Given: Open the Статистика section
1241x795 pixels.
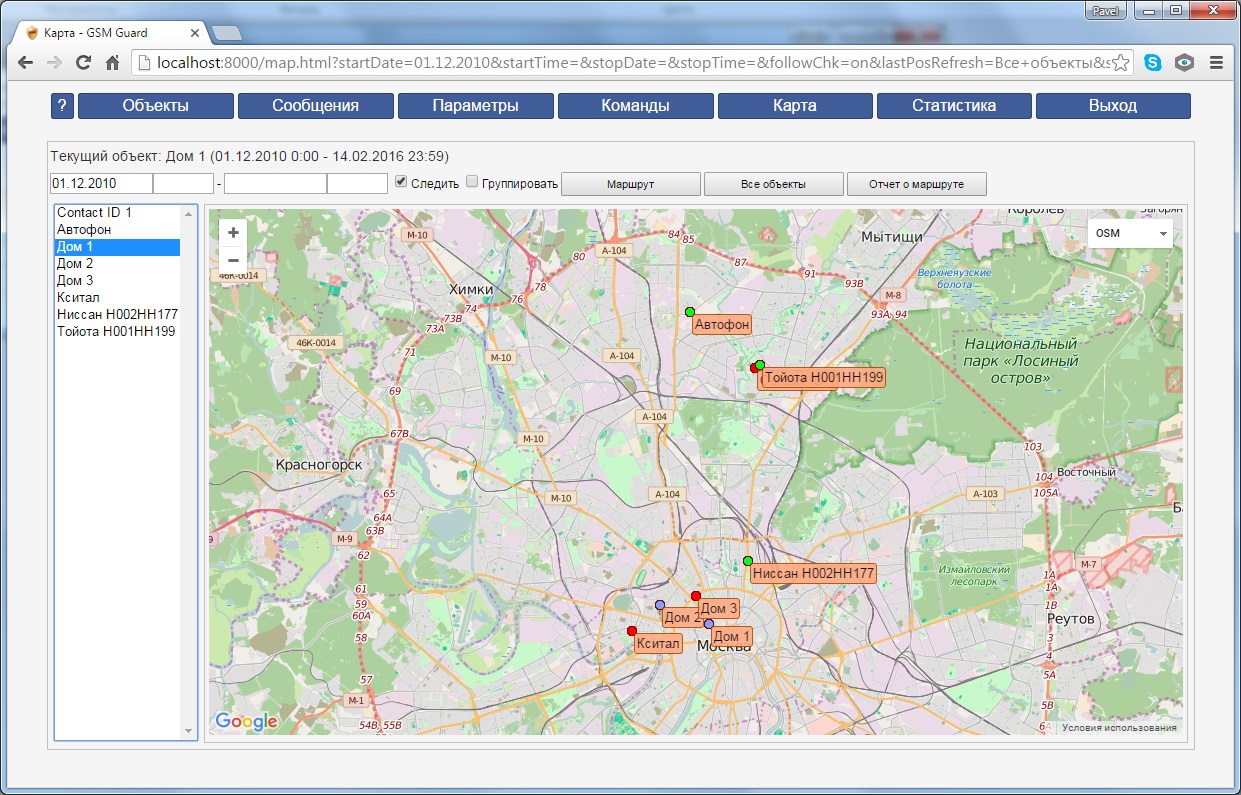Looking at the screenshot, I should pos(954,106).
